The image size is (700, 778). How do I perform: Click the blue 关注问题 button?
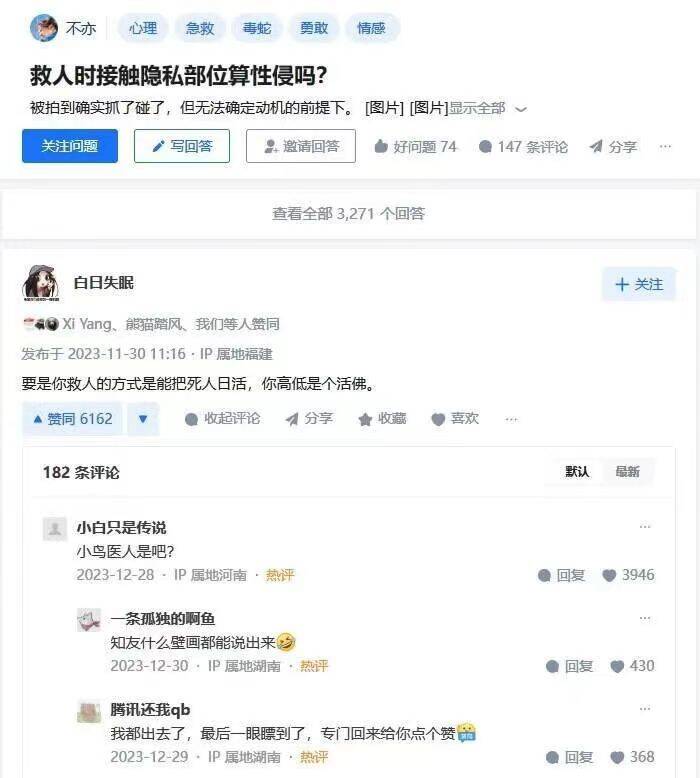pos(70,146)
